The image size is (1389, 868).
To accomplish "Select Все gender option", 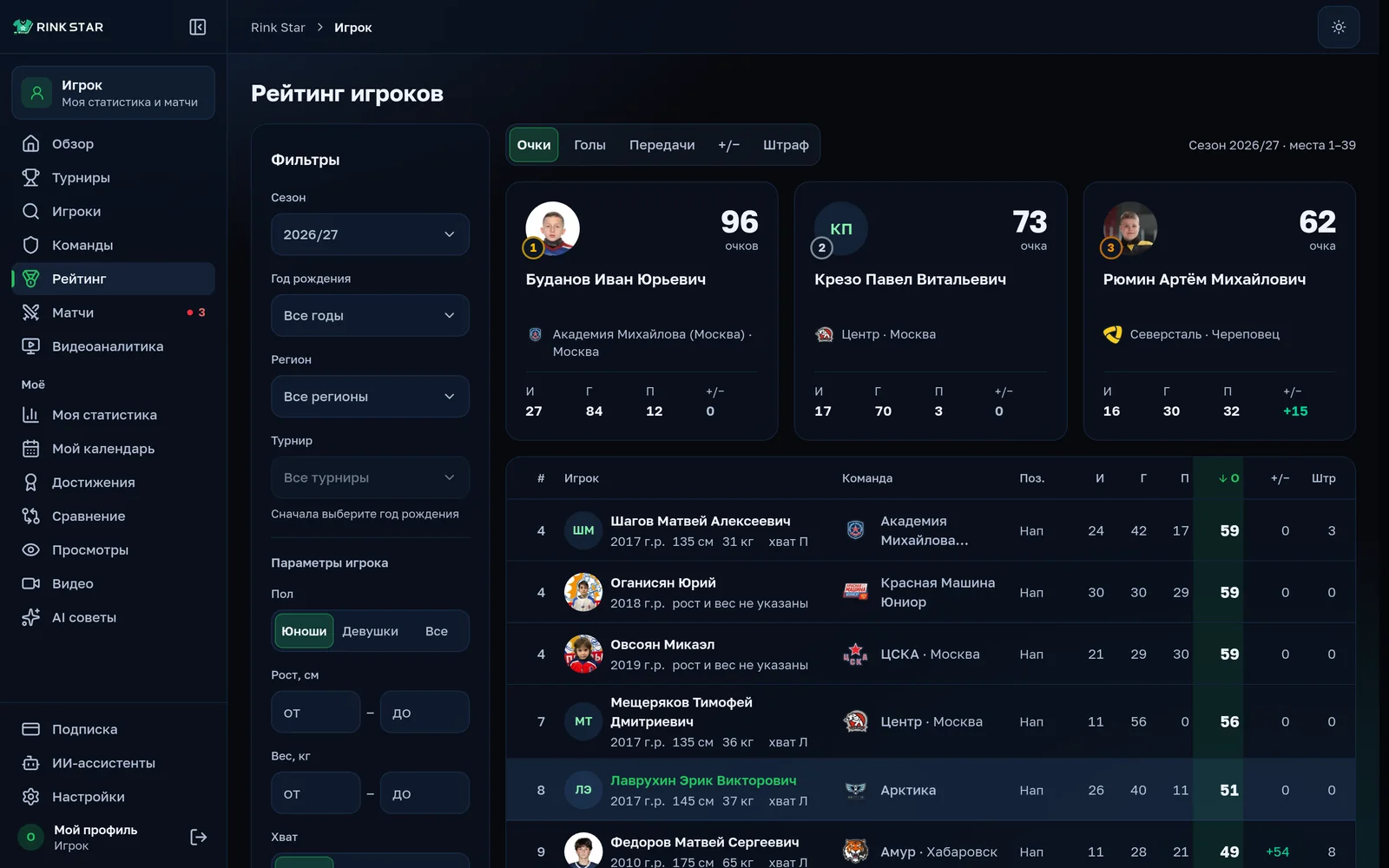I will click(437, 631).
